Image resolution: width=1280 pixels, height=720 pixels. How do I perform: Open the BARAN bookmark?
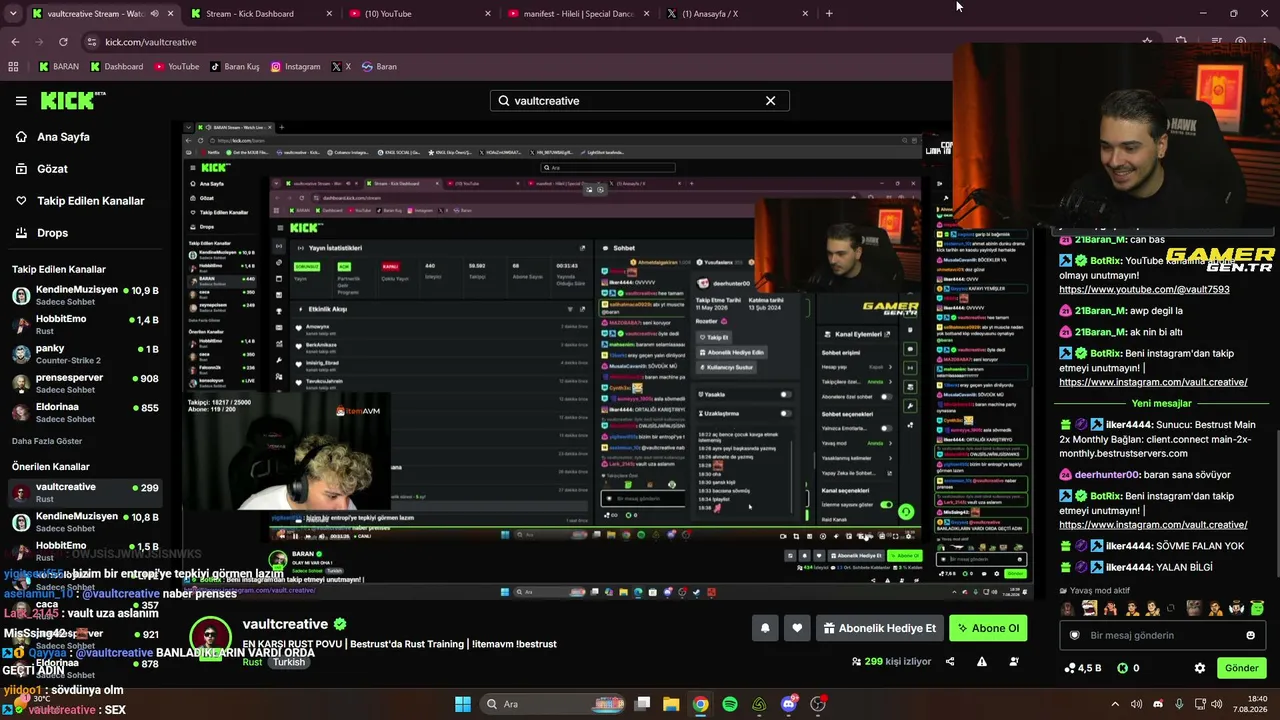coord(58,67)
